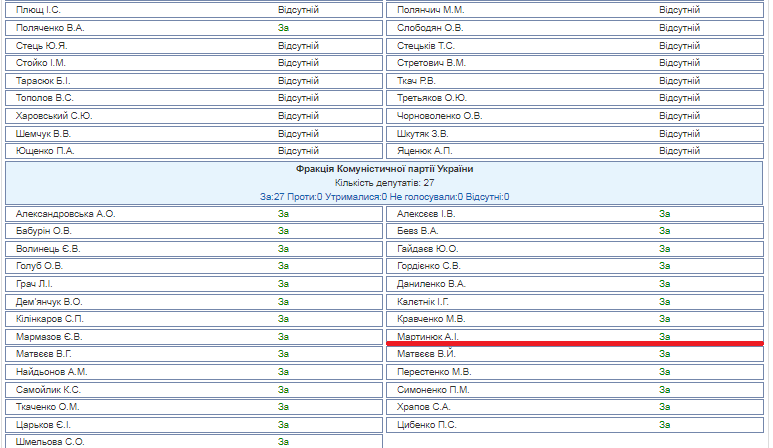773x448 pixels.
Task: Click the name Ющенко П.А.
Action: click(45, 151)
